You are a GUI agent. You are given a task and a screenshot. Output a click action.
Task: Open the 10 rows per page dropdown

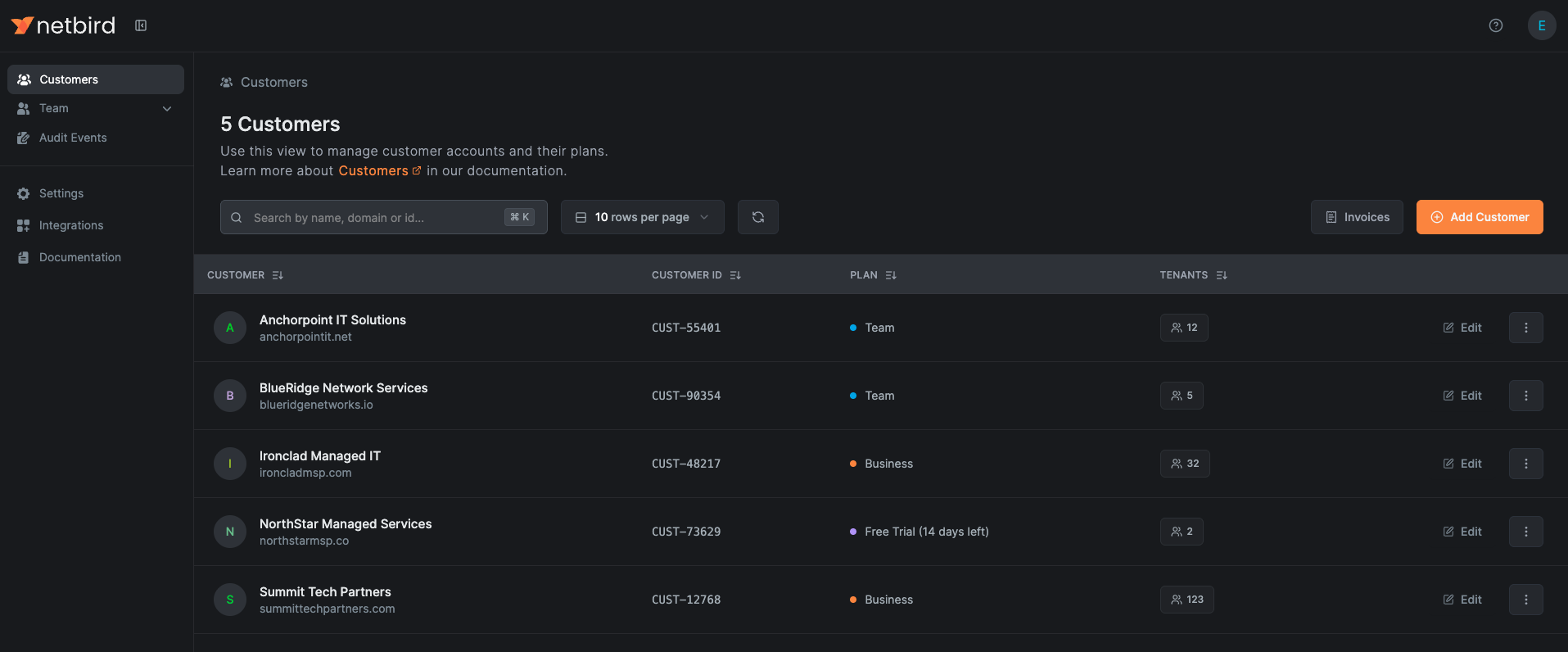tap(643, 217)
